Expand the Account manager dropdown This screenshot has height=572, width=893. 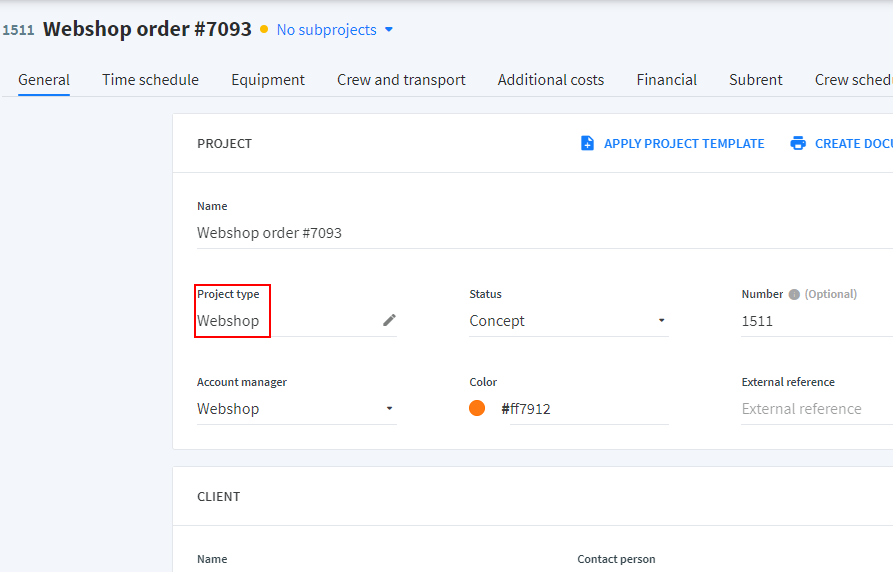click(x=297, y=408)
